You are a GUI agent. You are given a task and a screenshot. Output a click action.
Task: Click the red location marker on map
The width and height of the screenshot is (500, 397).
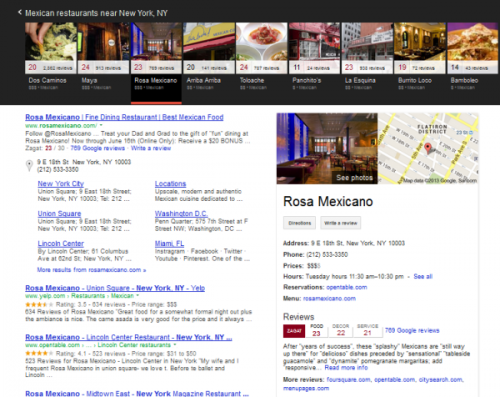click(x=428, y=148)
